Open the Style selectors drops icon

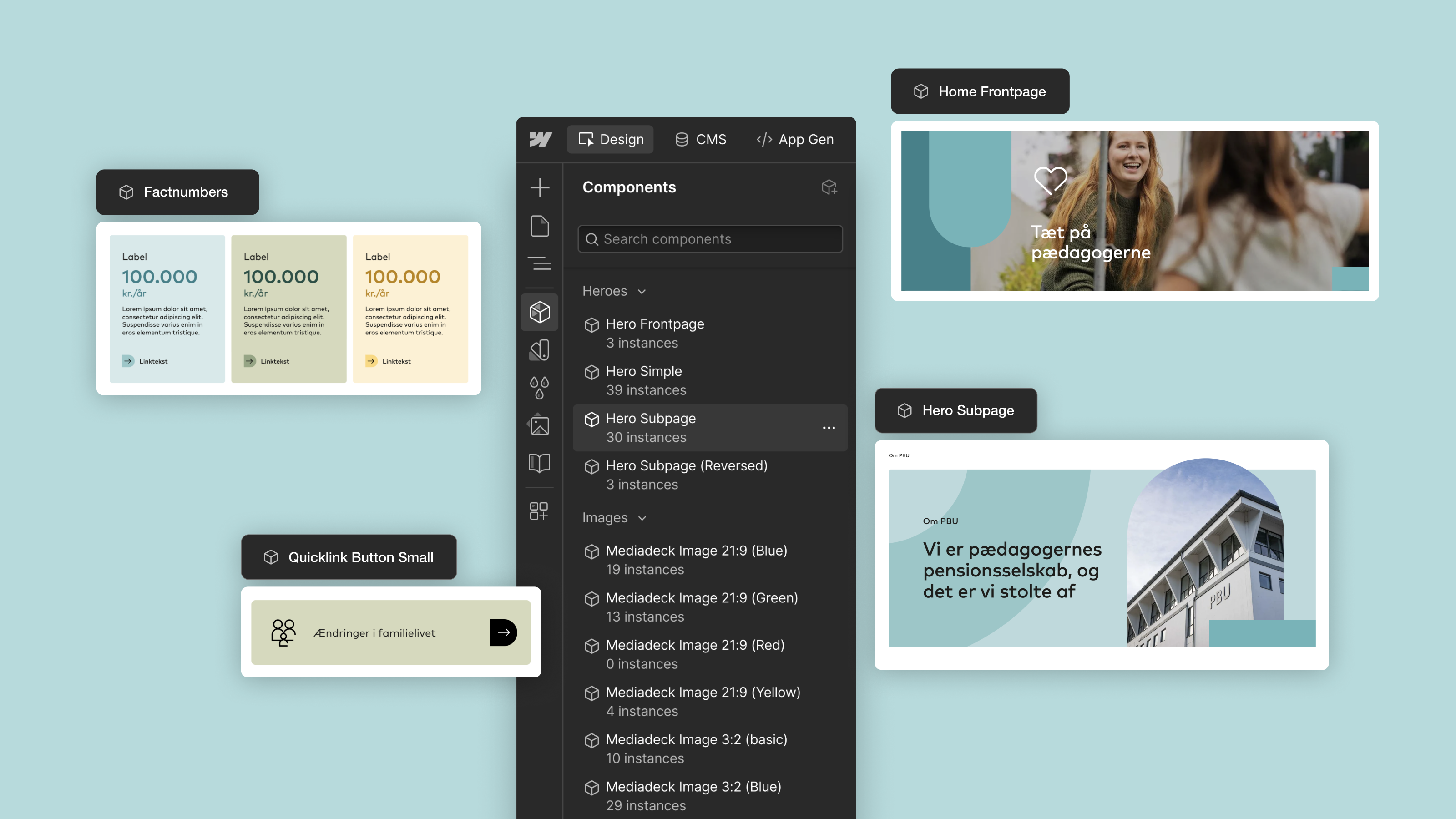(540, 388)
